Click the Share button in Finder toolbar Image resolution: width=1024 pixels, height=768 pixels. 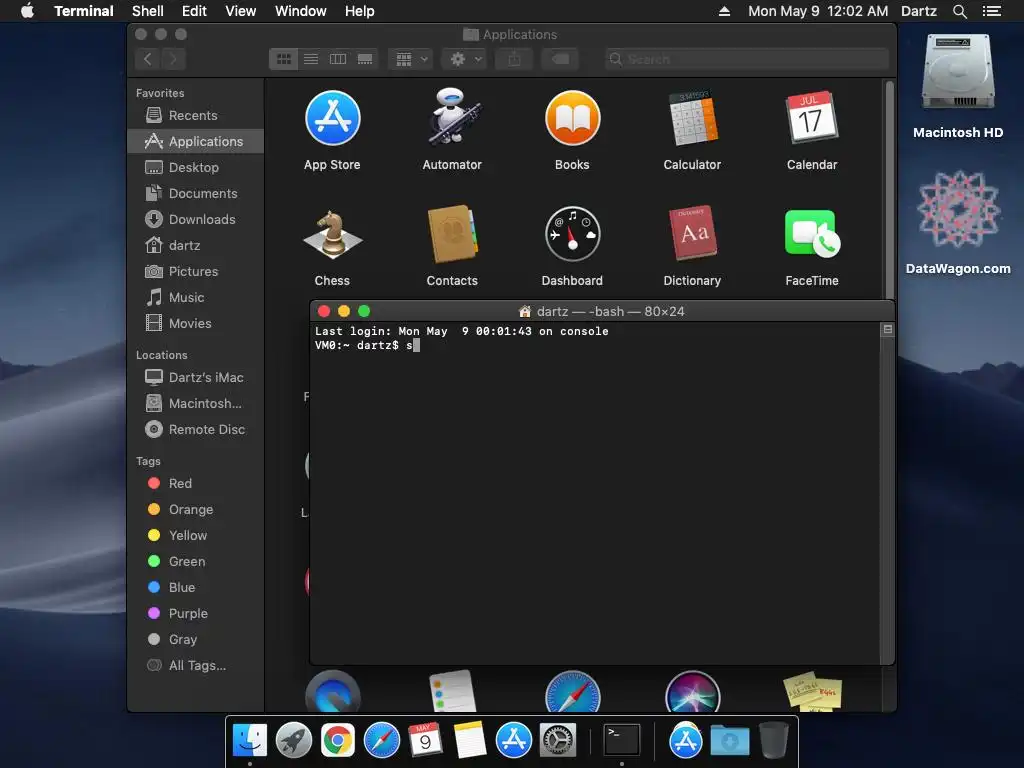coord(515,59)
